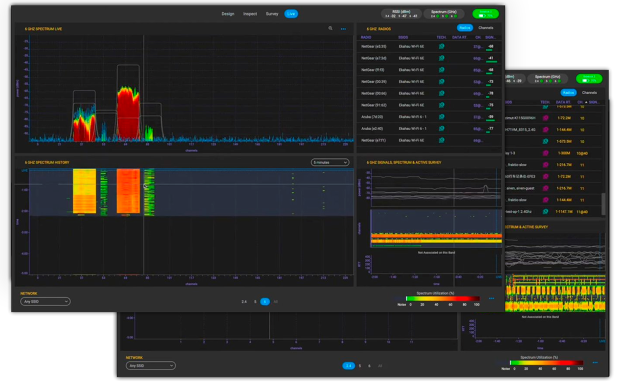The width and height of the screenshot is (620, 383).
Task: Click Wi-Fi tech icon for NetGear (e7:3d) row
Action: pos(442,58)
